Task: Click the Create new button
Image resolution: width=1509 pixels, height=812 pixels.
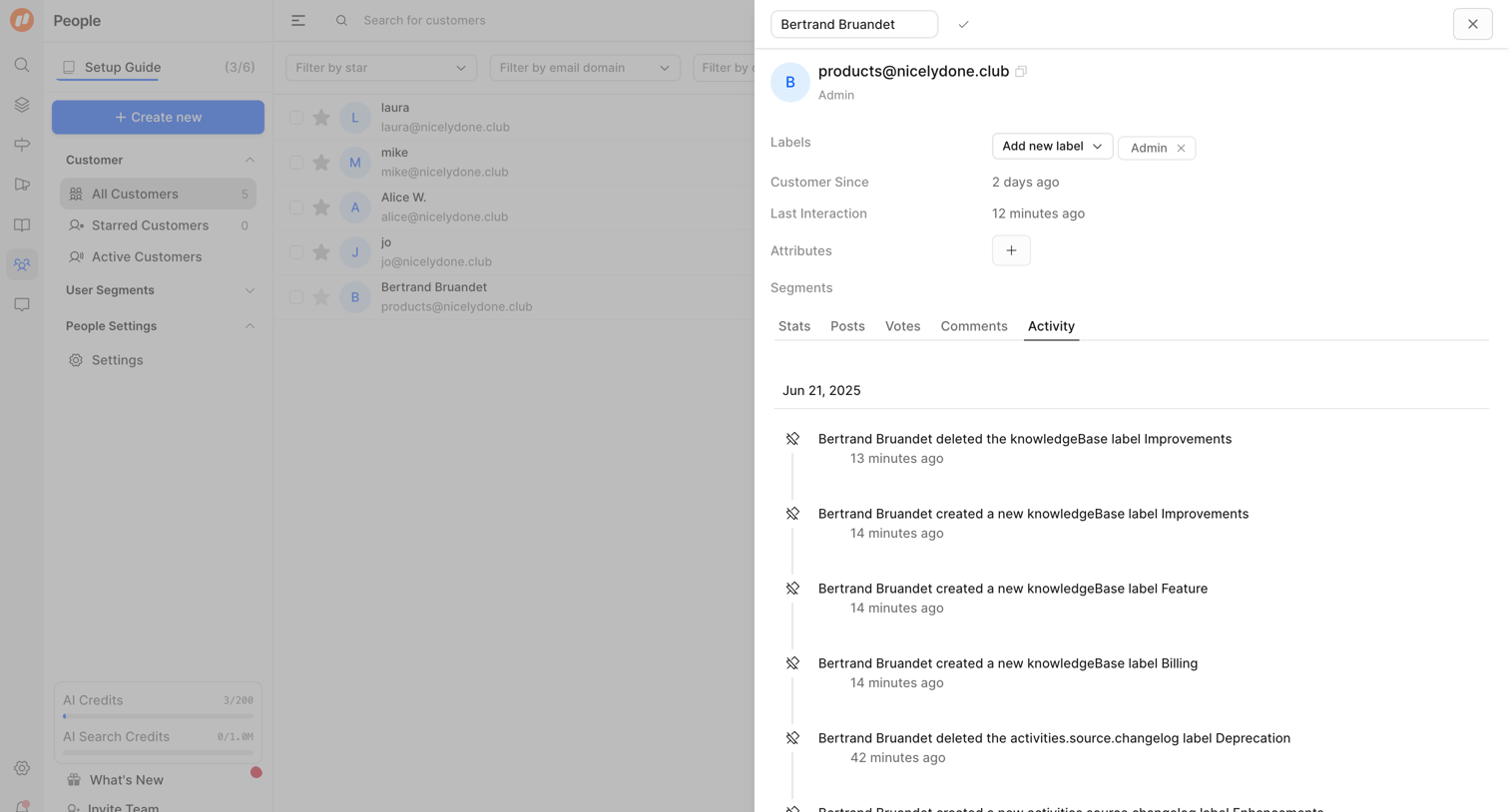Action: tap(158, 117)
